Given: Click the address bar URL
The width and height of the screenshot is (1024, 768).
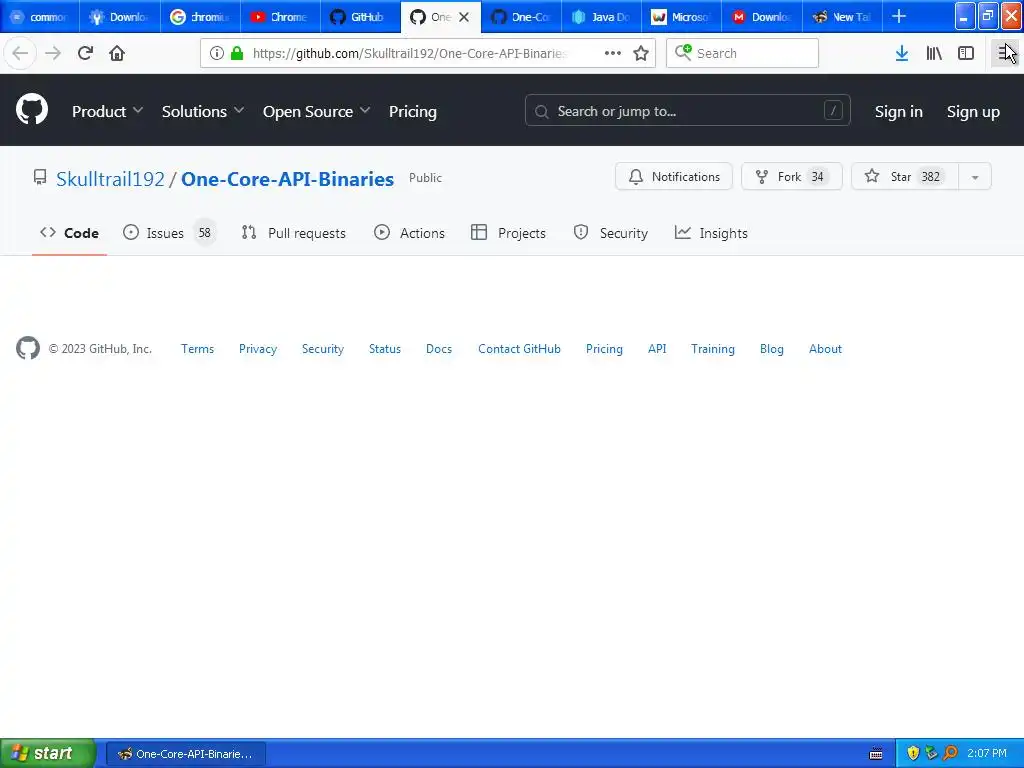Looking at the screenshot, I should click(x=409, y=53).
